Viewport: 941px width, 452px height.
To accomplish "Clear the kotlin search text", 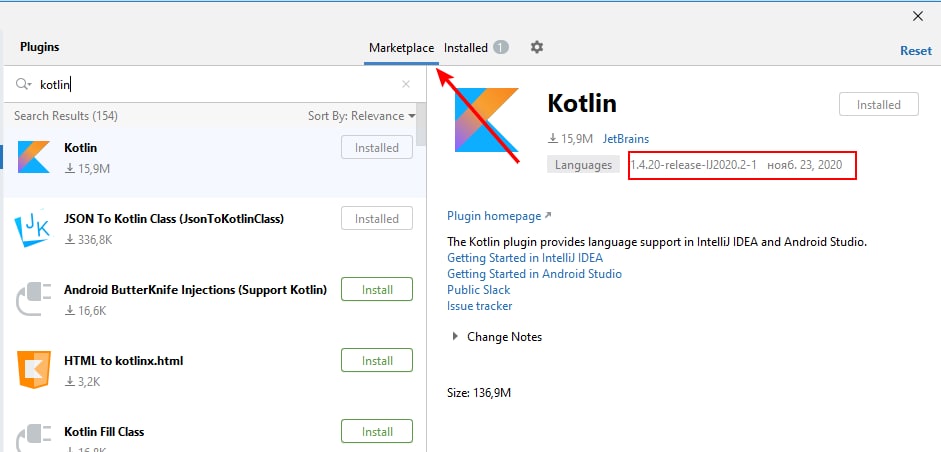I will (x=406, y=84).
